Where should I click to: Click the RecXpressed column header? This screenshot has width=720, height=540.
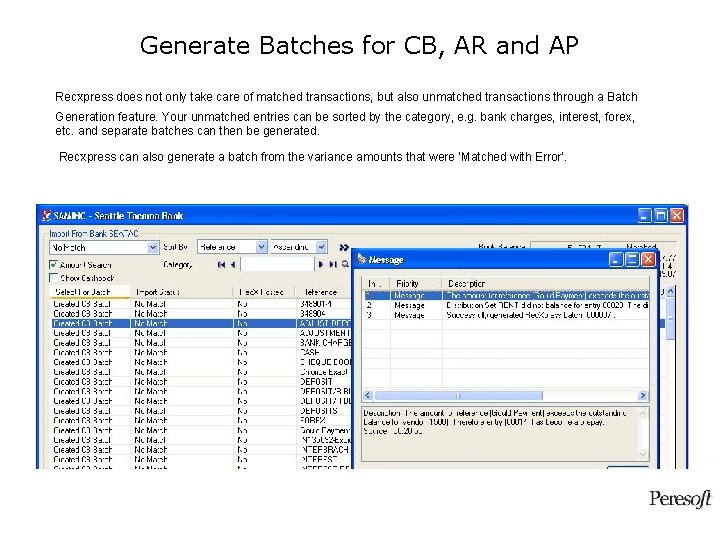tap(264, 292)
